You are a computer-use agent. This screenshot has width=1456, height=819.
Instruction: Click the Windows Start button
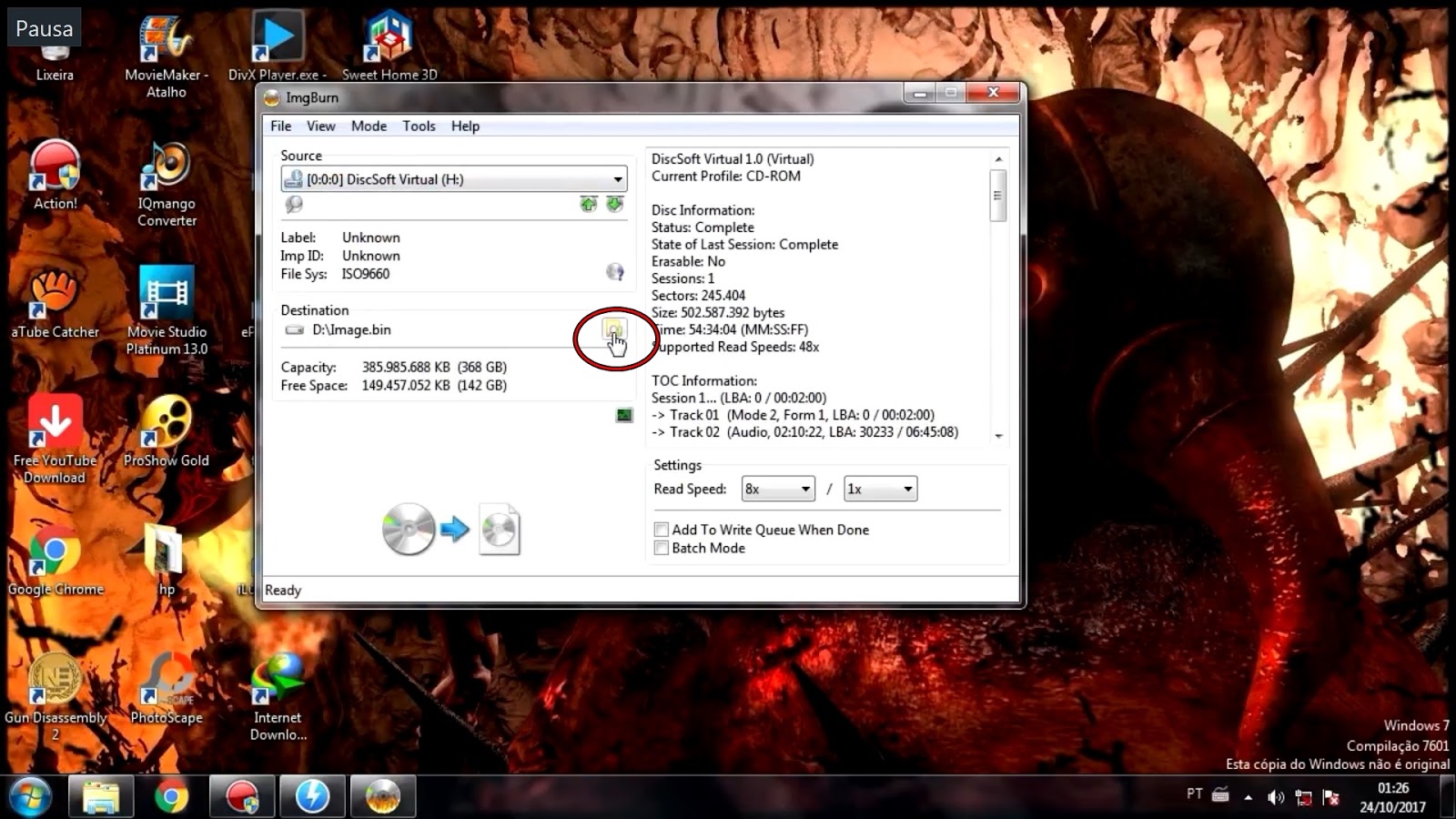(x=29, y=797)
